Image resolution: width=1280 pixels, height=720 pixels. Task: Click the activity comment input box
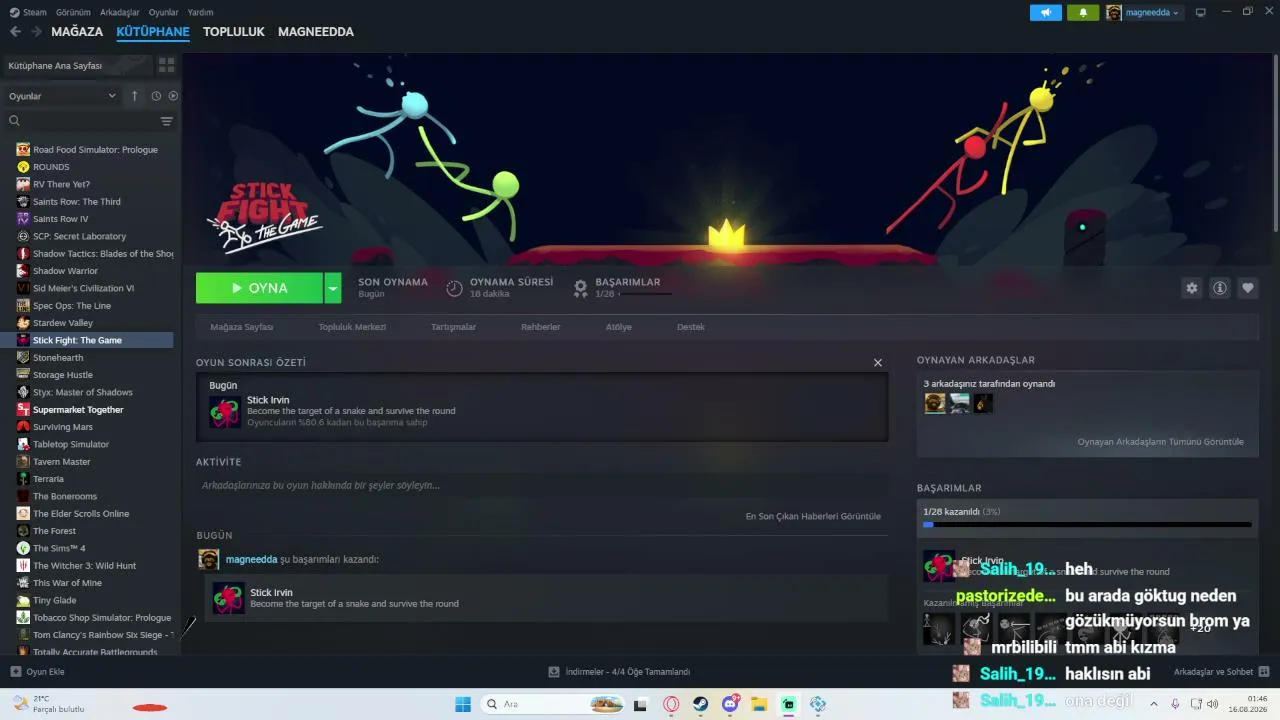click(542, 486)
